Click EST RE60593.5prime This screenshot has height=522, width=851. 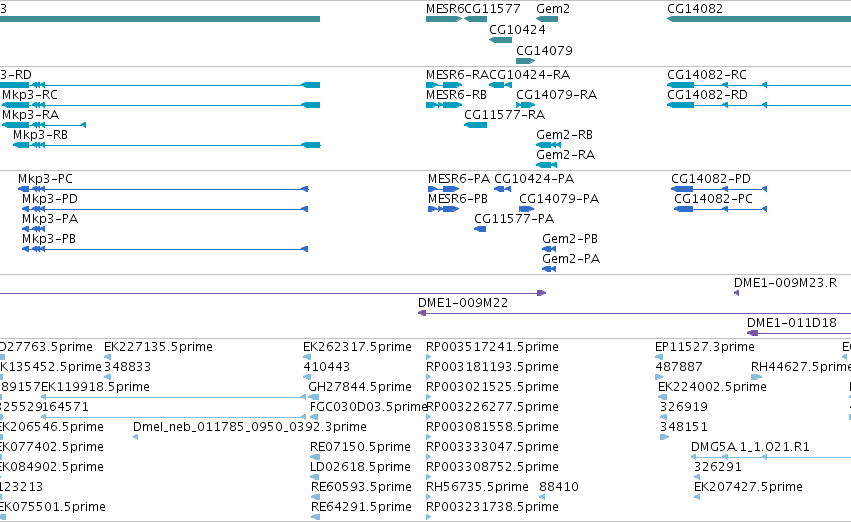coord(361,487)
